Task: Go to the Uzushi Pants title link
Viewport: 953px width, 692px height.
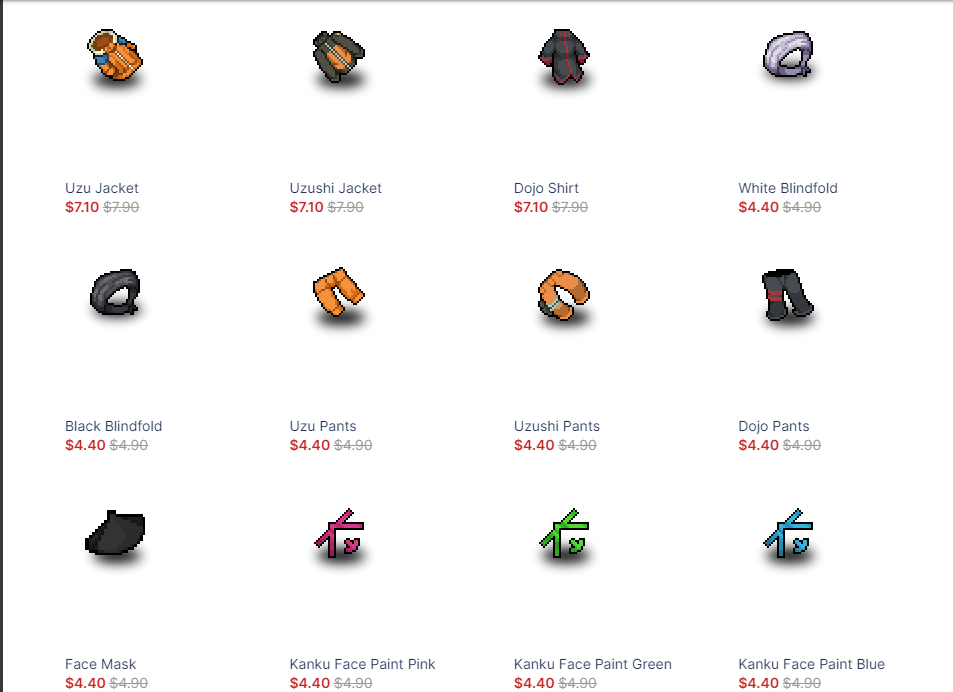Action: [557, 427]
